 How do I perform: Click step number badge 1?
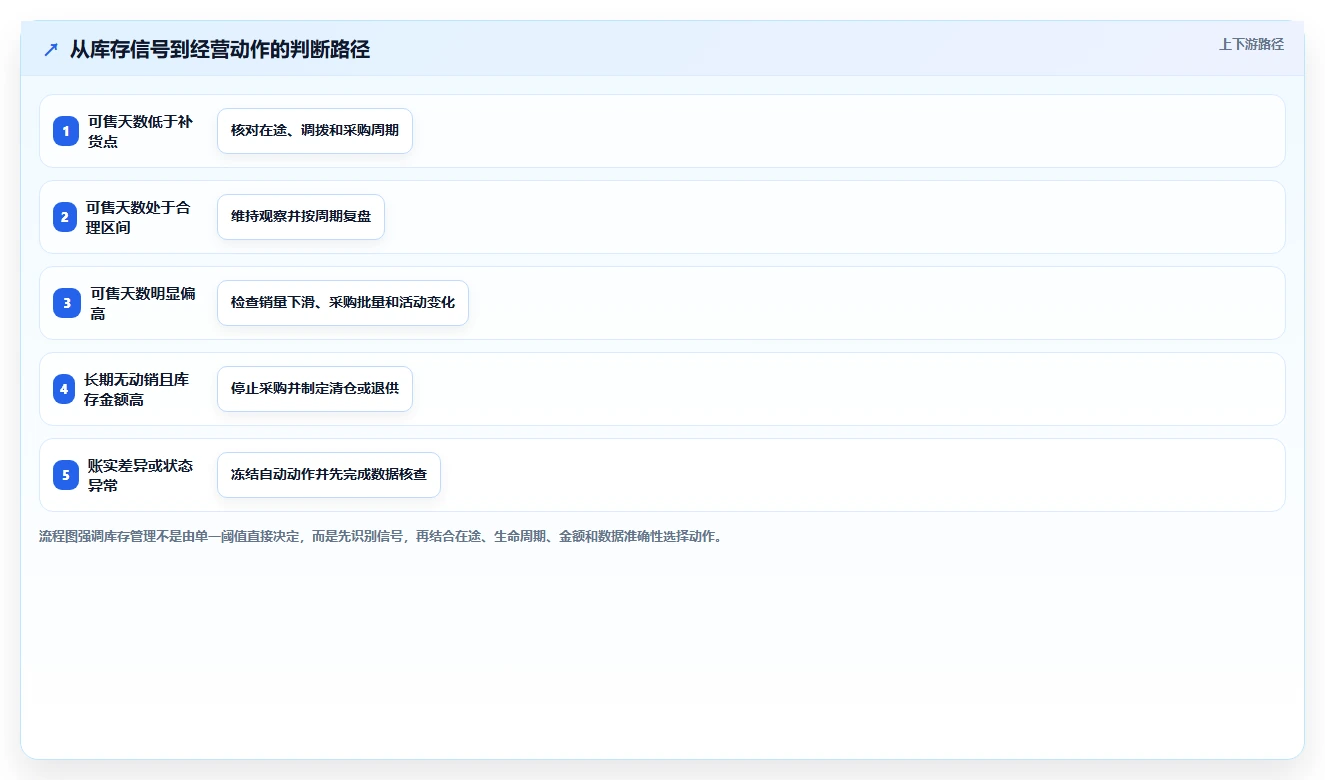(x=66, y=131)
